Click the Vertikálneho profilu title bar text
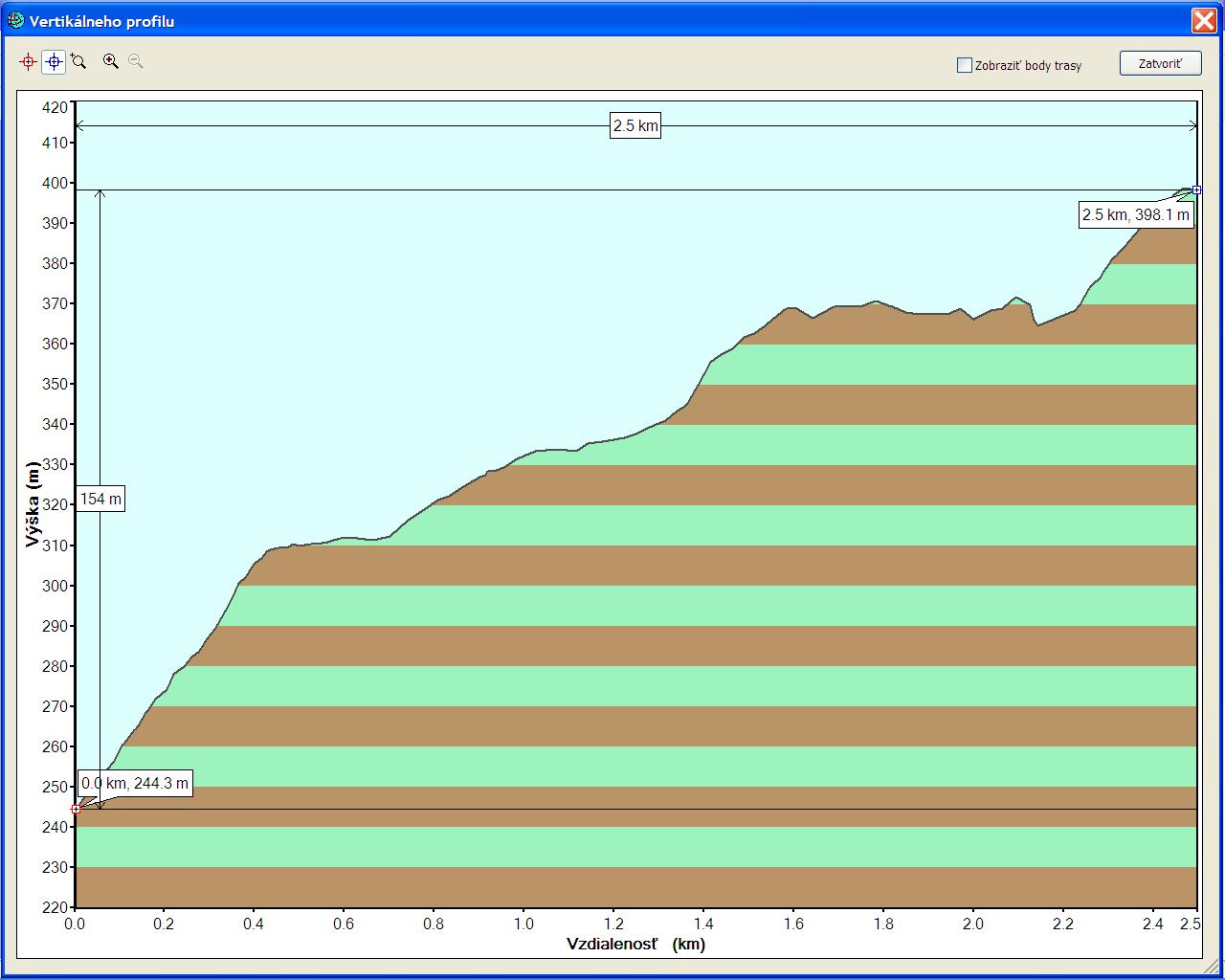Viewport: 1225px width, 980px height. pos(101,21)
